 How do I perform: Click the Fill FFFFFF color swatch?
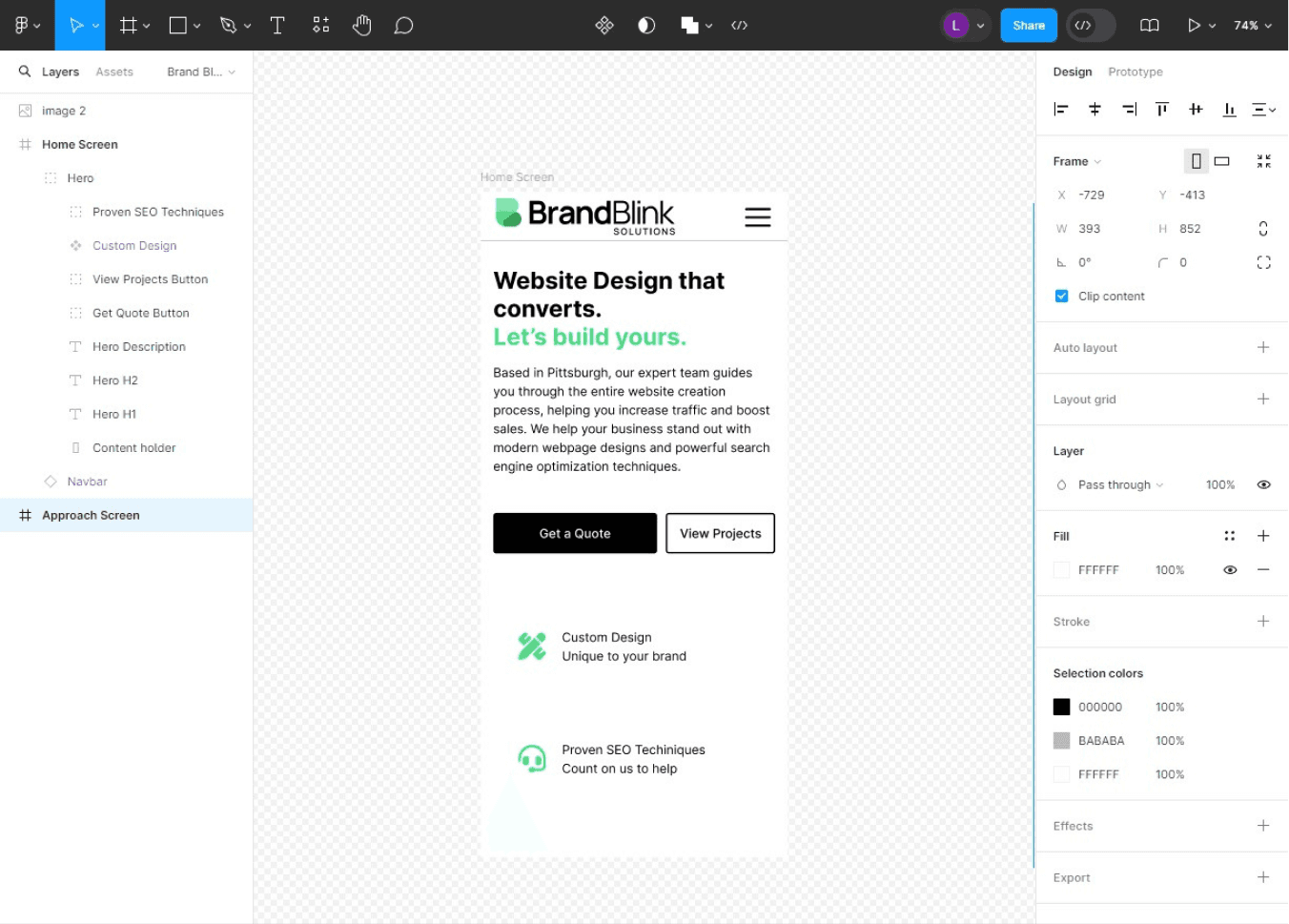click(x=1061, y=570)
